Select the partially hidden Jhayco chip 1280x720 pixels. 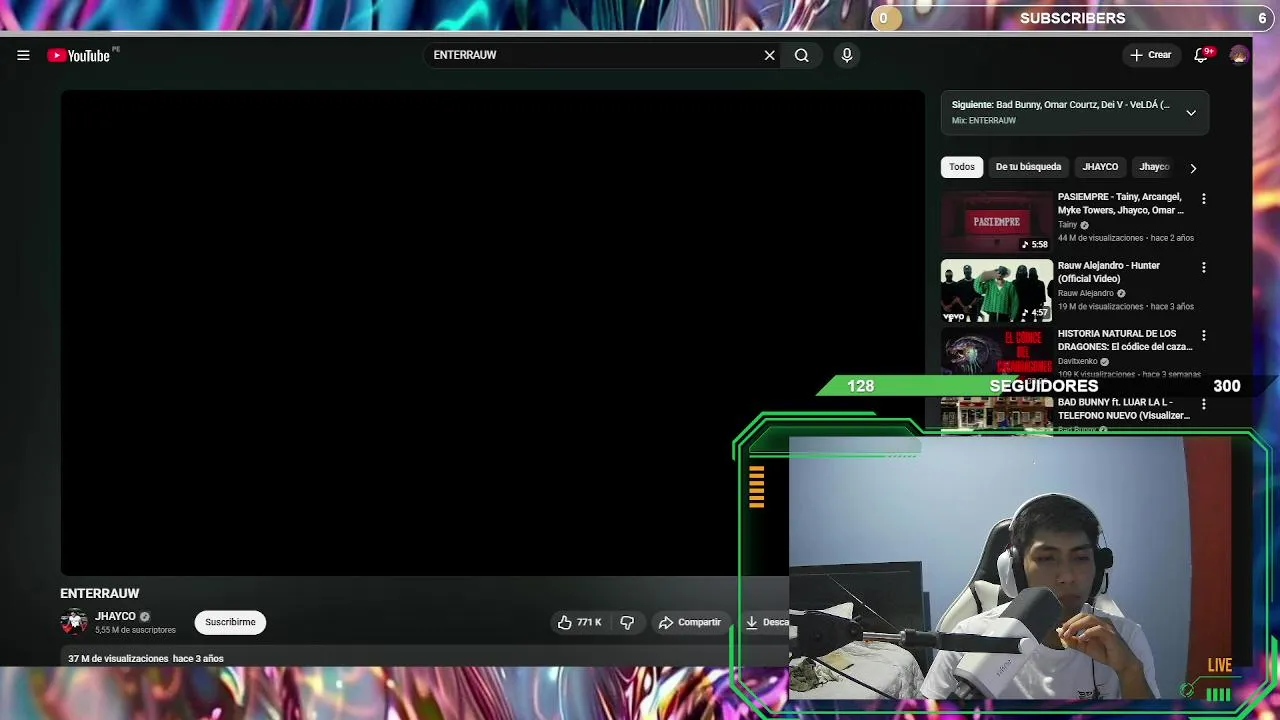(1154, 167)
